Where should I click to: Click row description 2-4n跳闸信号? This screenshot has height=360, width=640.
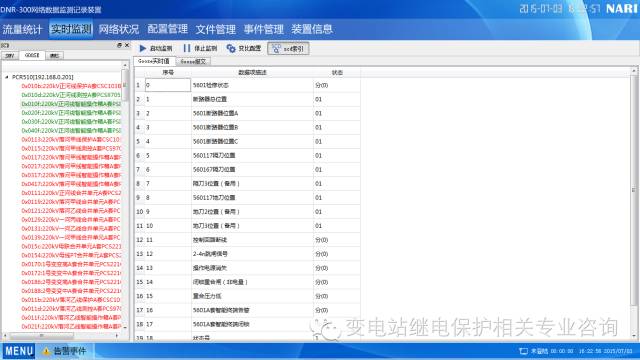click(210, 254)
